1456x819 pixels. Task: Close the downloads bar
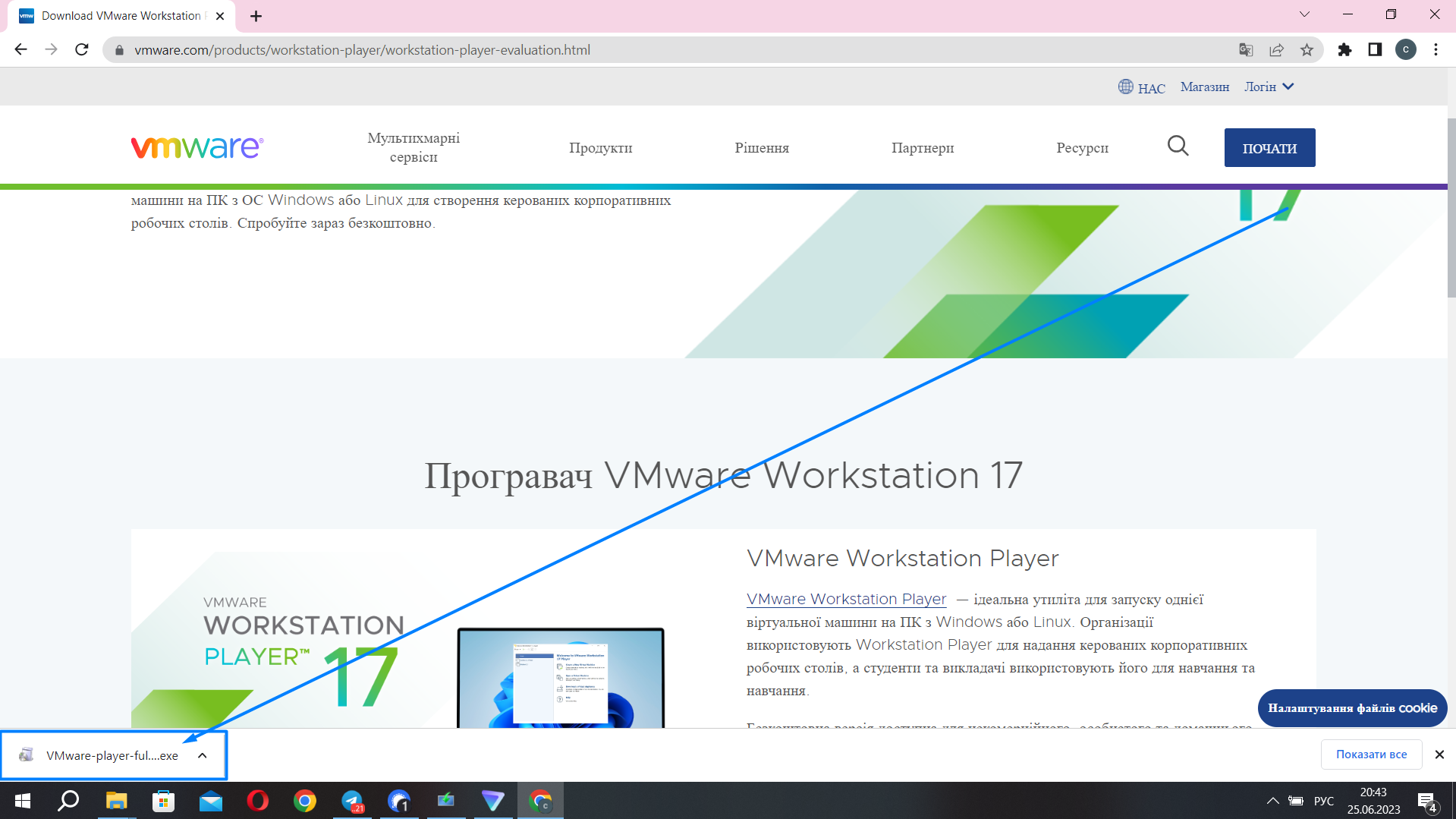coord(1439,754)
